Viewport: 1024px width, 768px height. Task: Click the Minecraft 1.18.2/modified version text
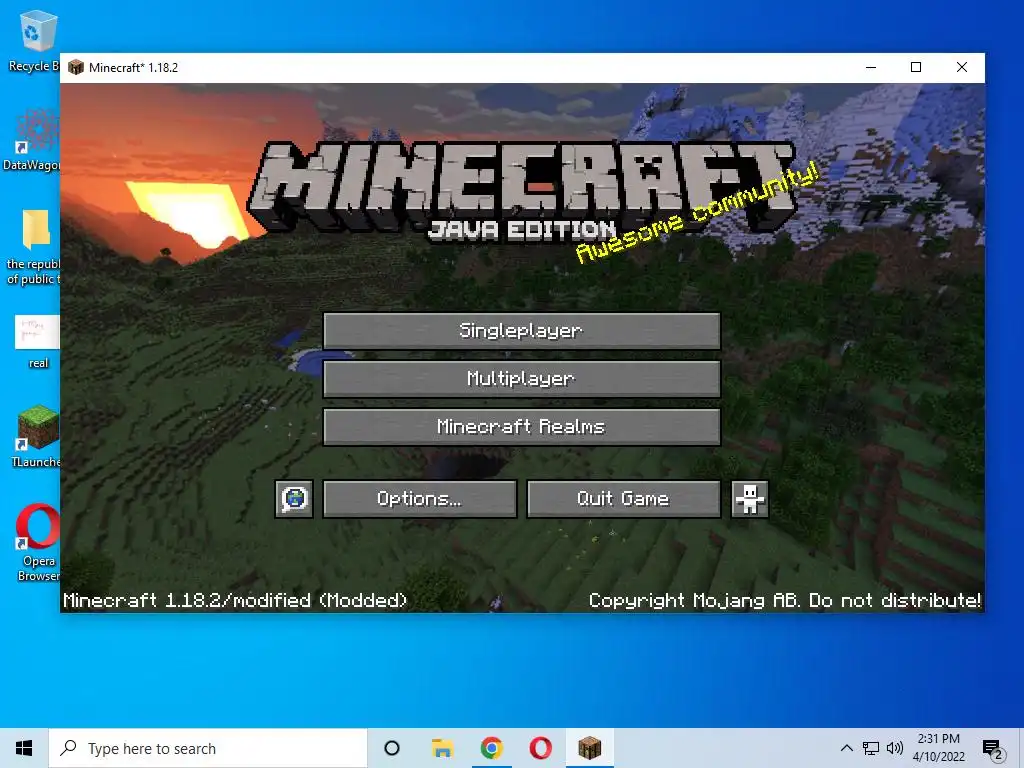[235, 601]
